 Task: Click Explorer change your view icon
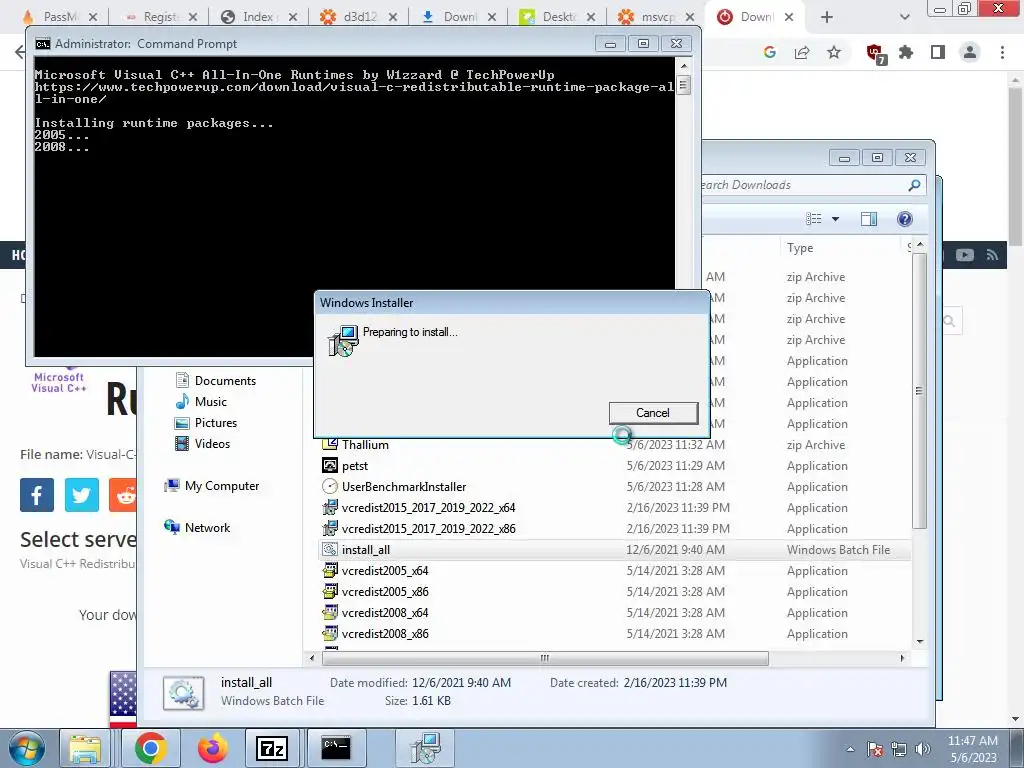(814, 219)
